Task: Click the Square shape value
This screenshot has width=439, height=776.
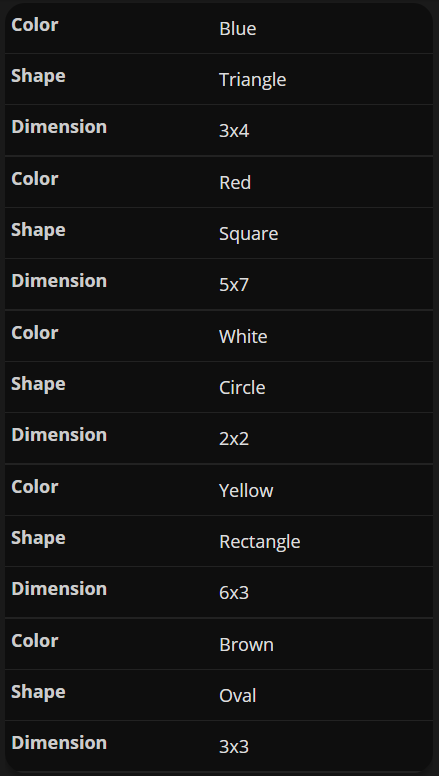Action: point(248,234)
